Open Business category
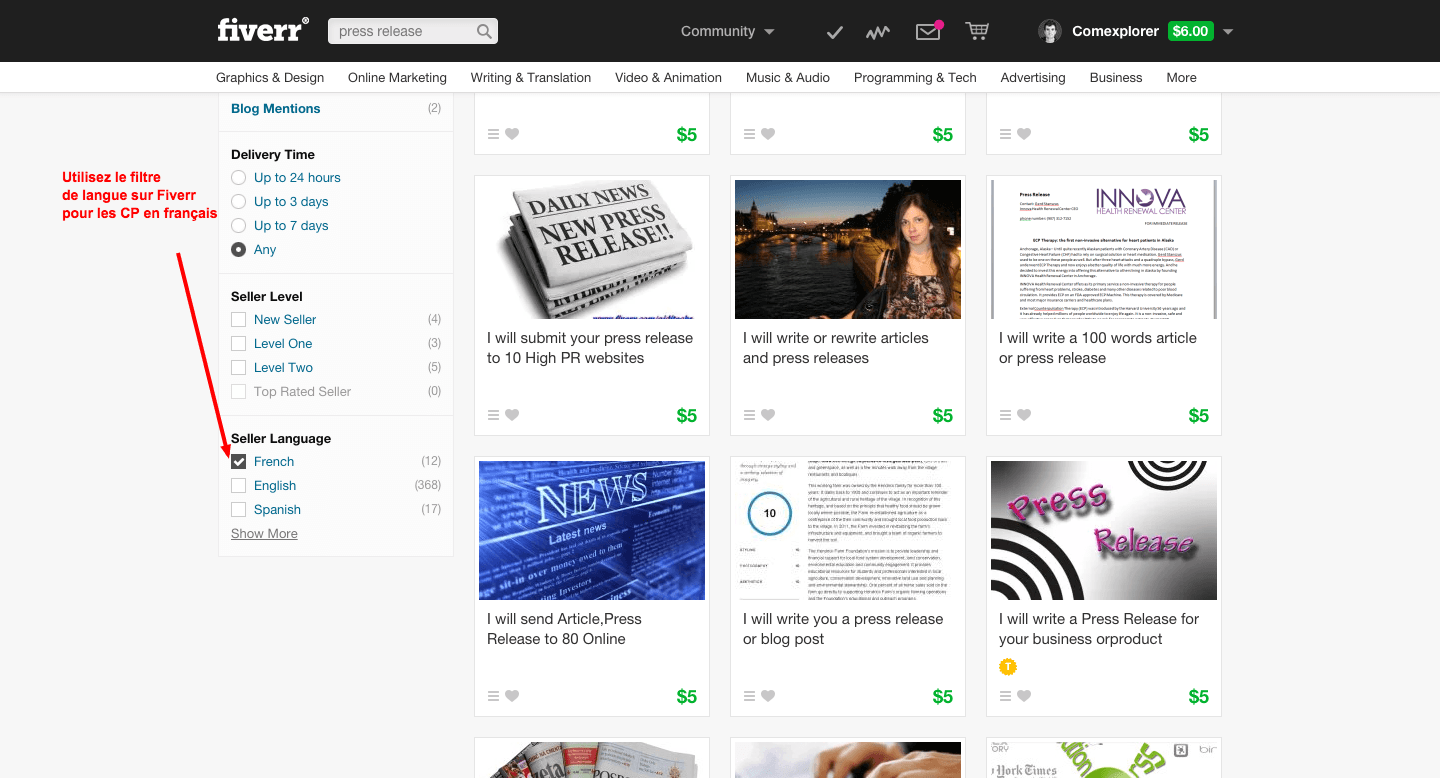The width and height of the screenshot is (1440, 778). (1116, 77)
